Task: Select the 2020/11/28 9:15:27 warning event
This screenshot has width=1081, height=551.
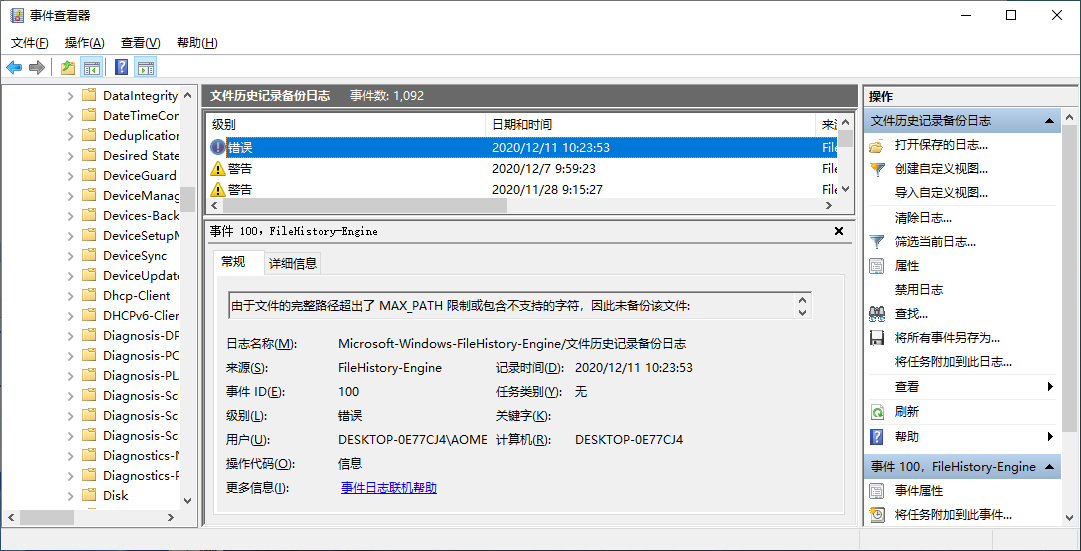Action: pyautogui.click(x=523, y=190)
